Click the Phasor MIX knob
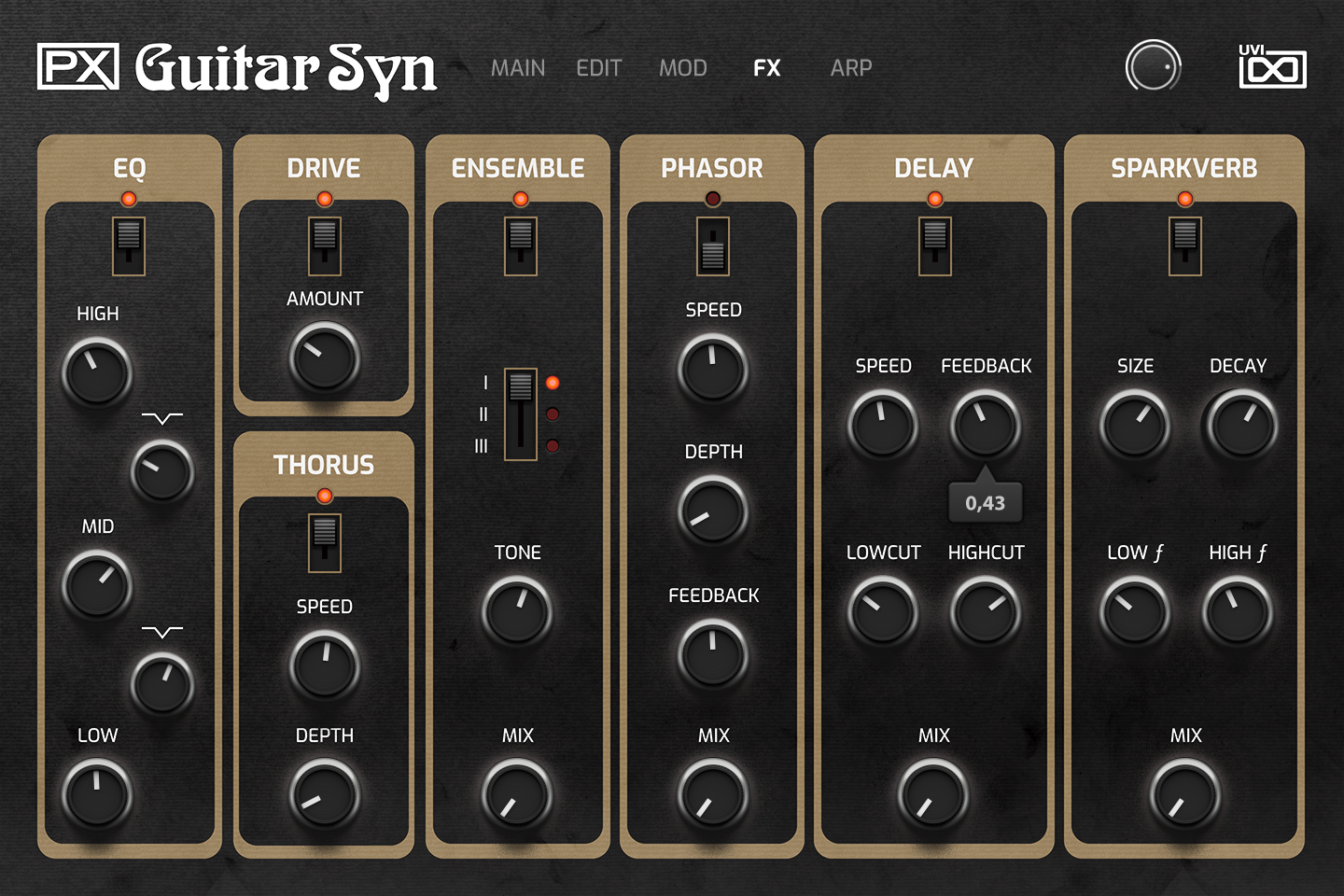Viewport: 1344px width, 896px height. click(x=713, y=794)
